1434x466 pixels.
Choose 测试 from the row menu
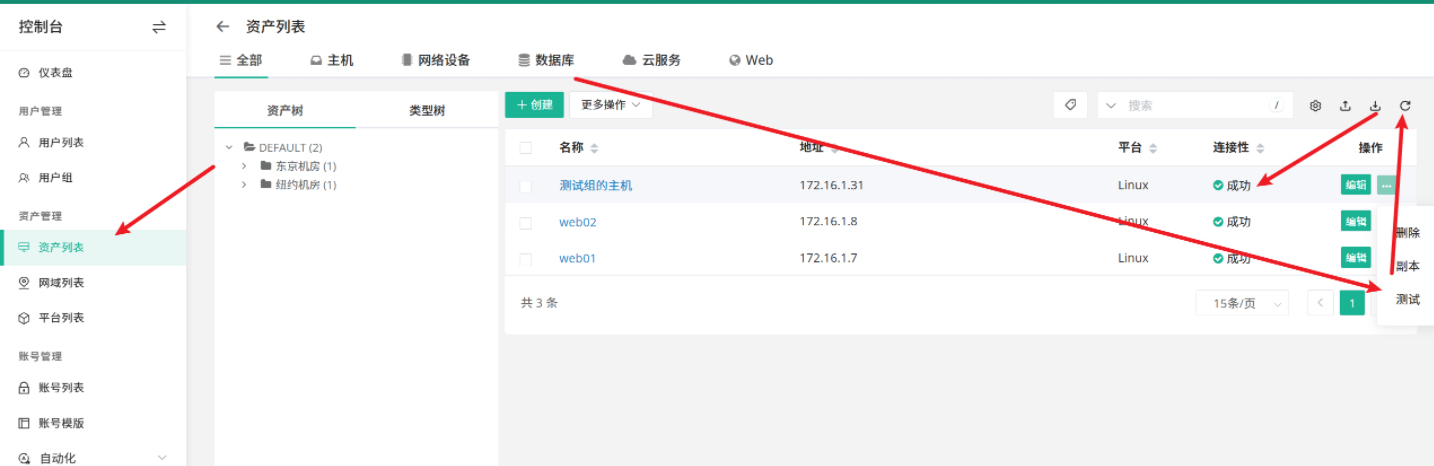(1408, 300)
